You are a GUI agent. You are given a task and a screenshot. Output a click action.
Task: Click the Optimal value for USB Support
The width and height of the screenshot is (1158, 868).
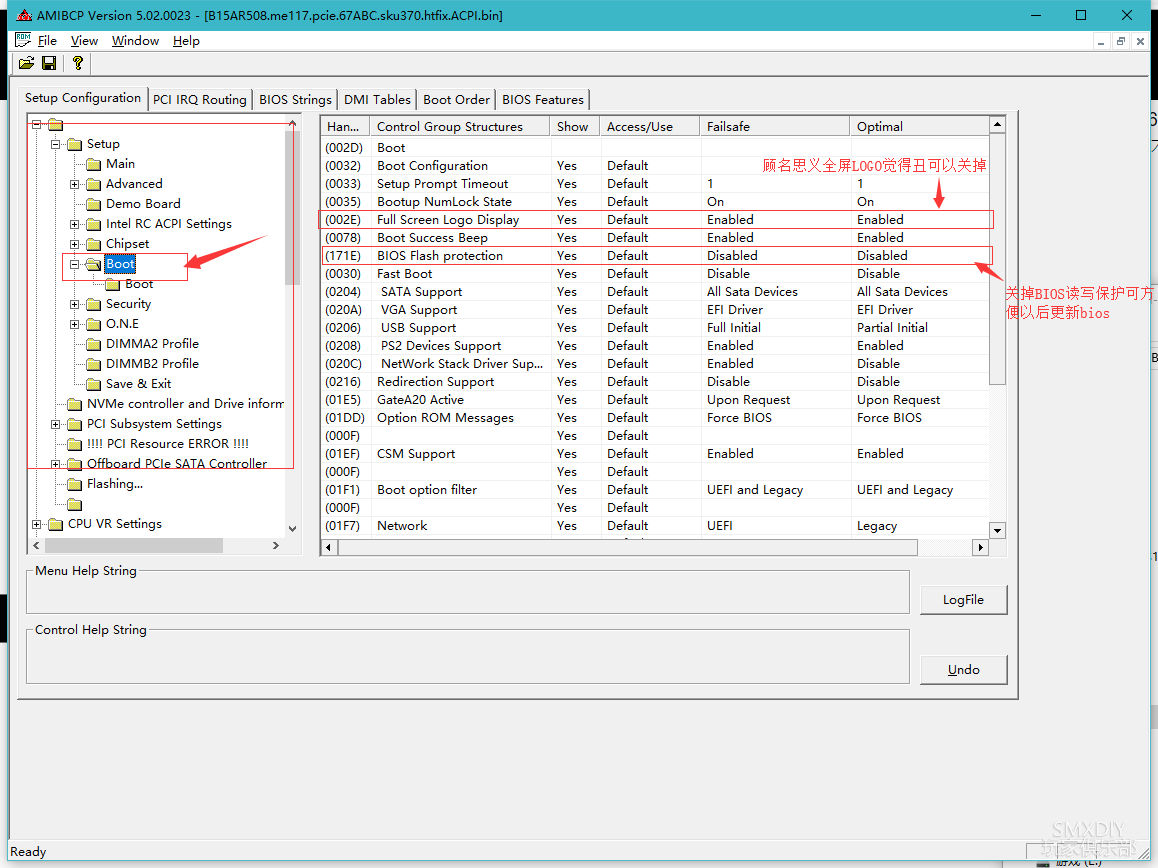pyautogui.click(x=892, y=327)
